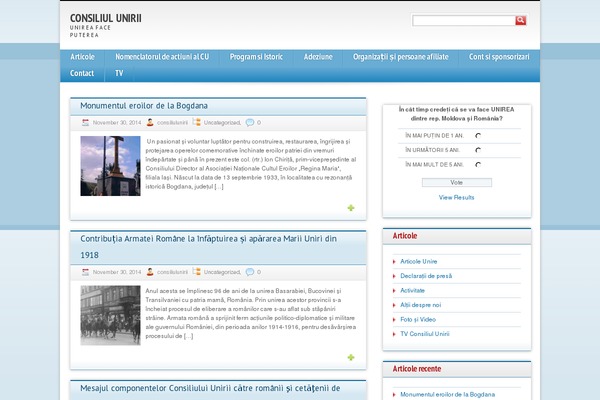The image size is (600, 400).
Task: Open article Contribuția Armatei Române la înfăptuirea
Action: pyautogui.click(x=209, y=247)
